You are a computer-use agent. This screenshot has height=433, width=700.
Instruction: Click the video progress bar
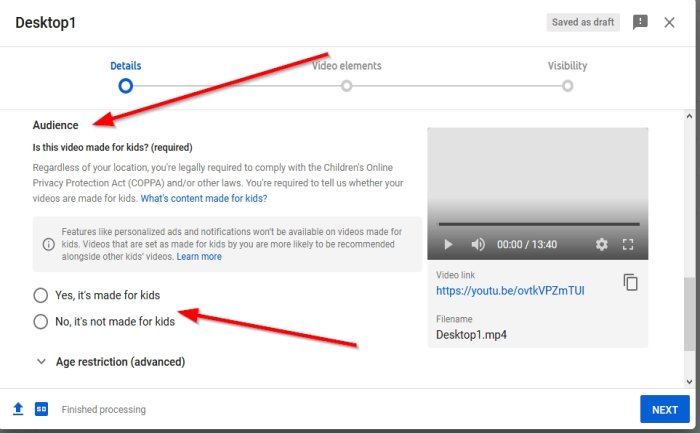click(539, 224)
